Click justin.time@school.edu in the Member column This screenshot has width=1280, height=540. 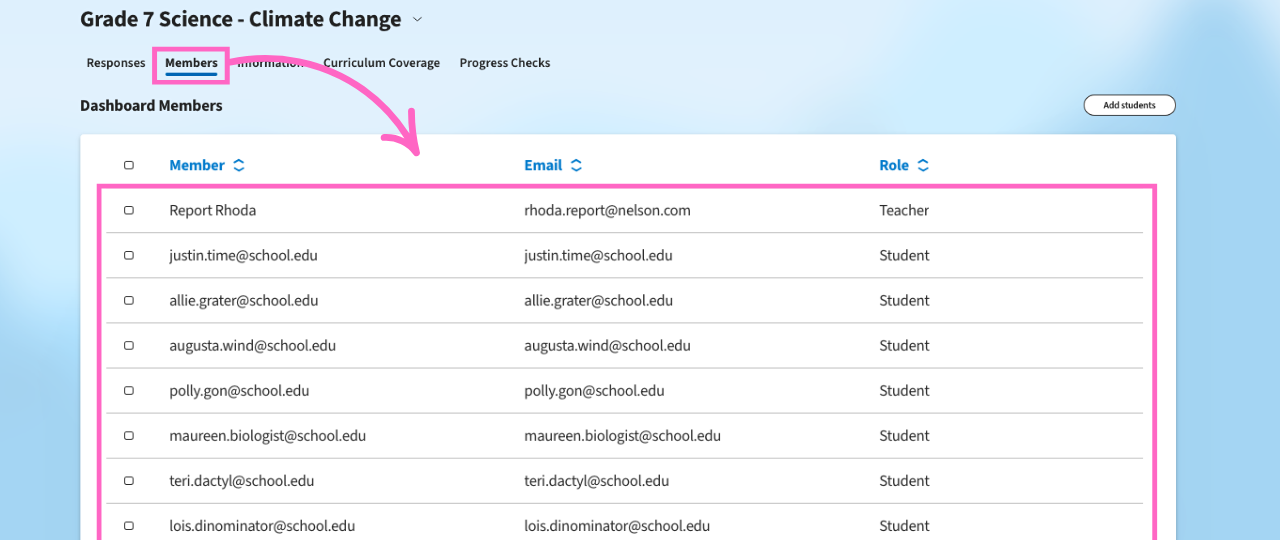point(243,255)
